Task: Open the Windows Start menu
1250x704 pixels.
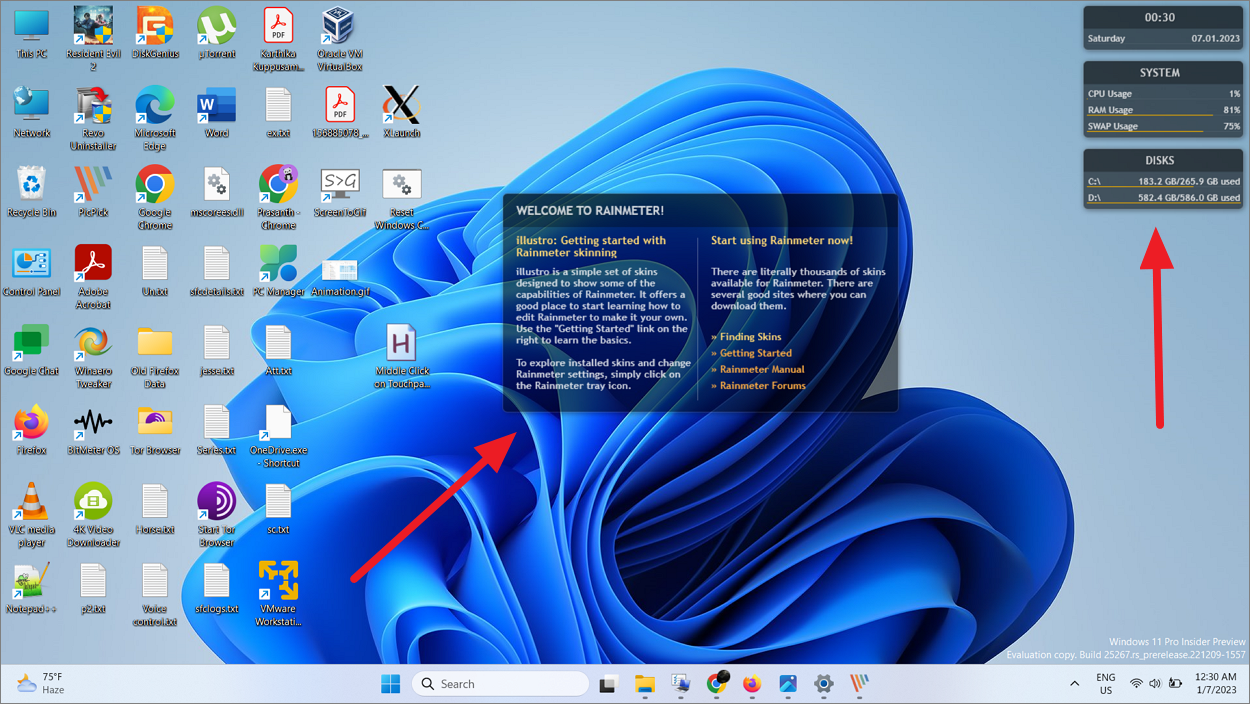Action: [x=391, y=684]
